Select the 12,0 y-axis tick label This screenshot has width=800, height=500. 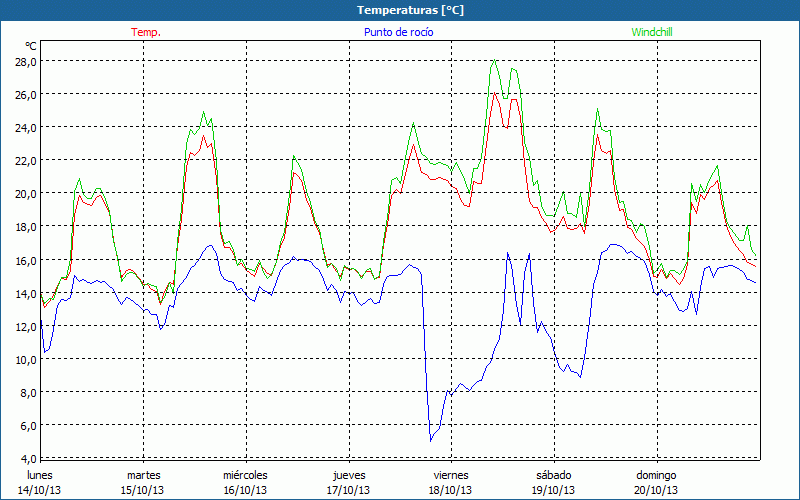coord(26,326)
